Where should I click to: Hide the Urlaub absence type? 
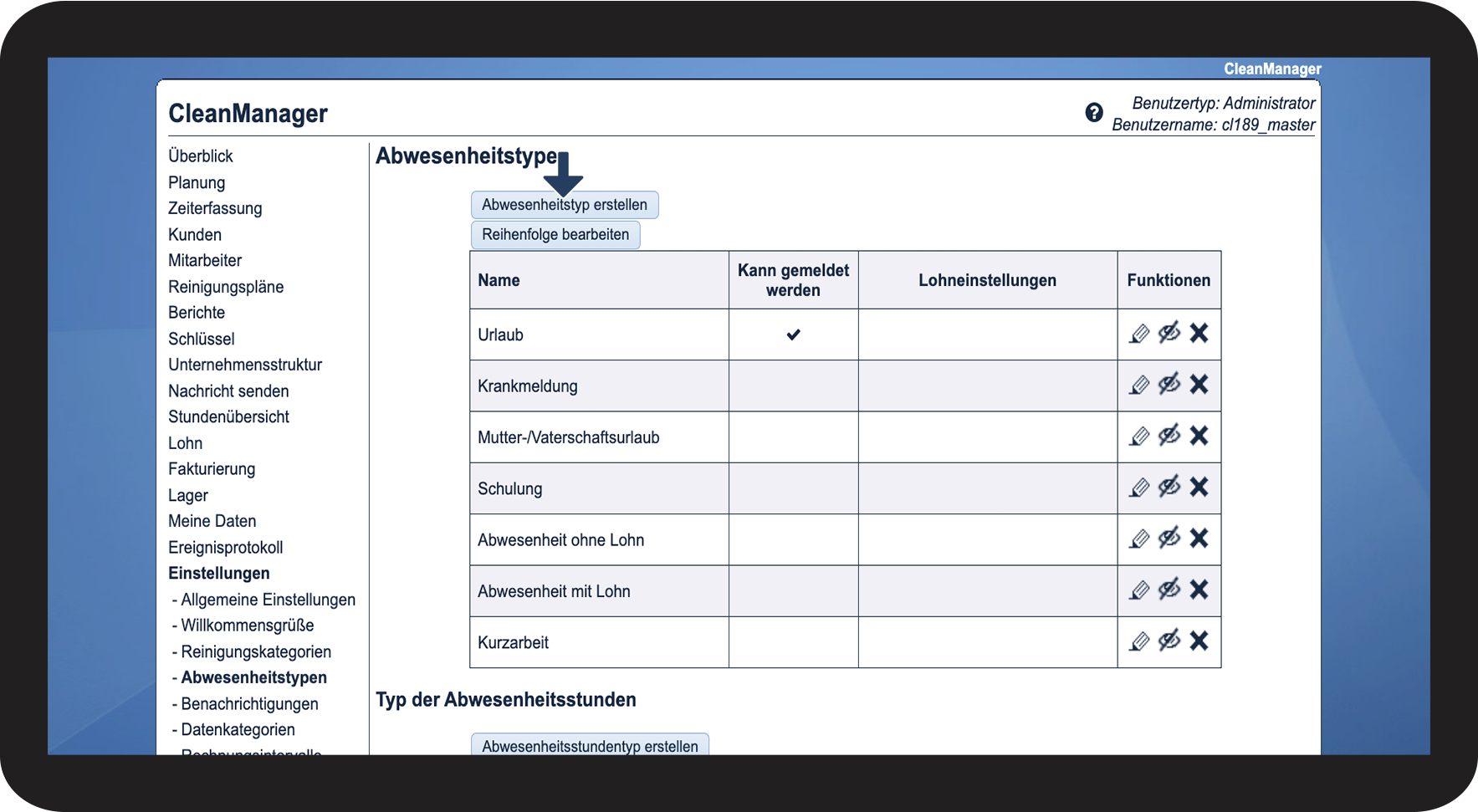click(1169, 332)
